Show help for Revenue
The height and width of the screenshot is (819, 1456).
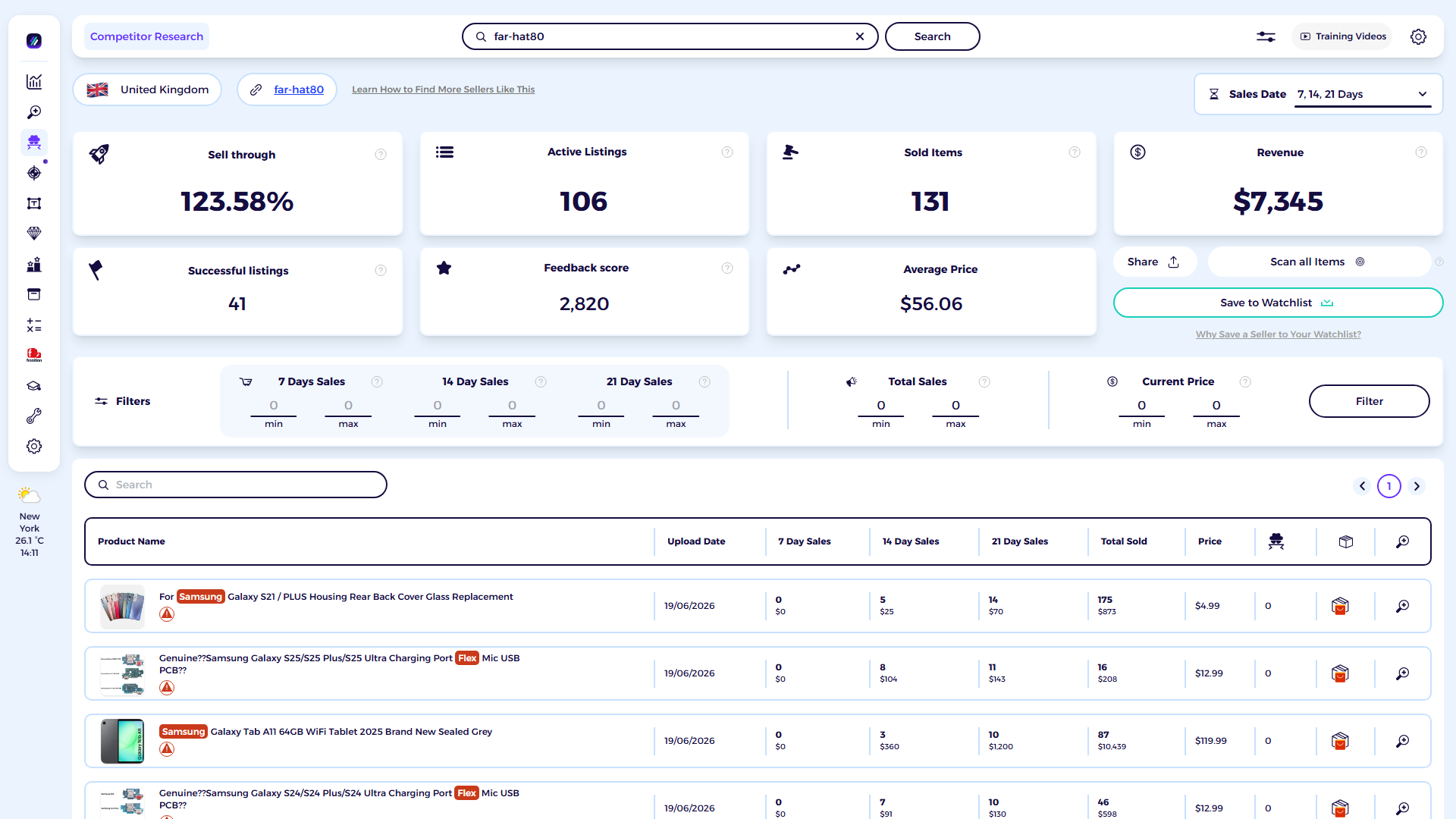[1421, 152]
